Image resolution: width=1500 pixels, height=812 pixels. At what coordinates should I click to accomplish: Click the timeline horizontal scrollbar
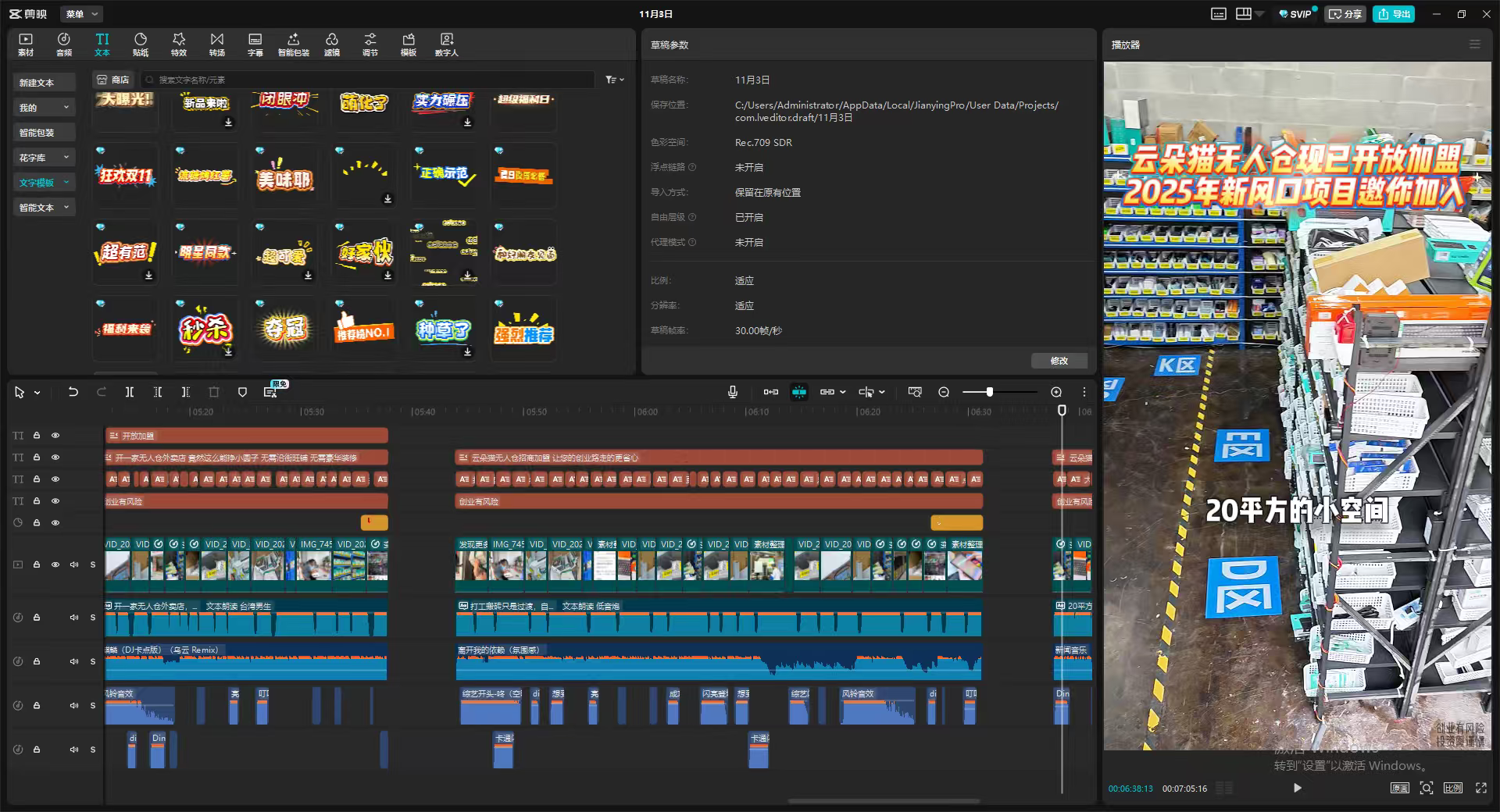point(884,801)
